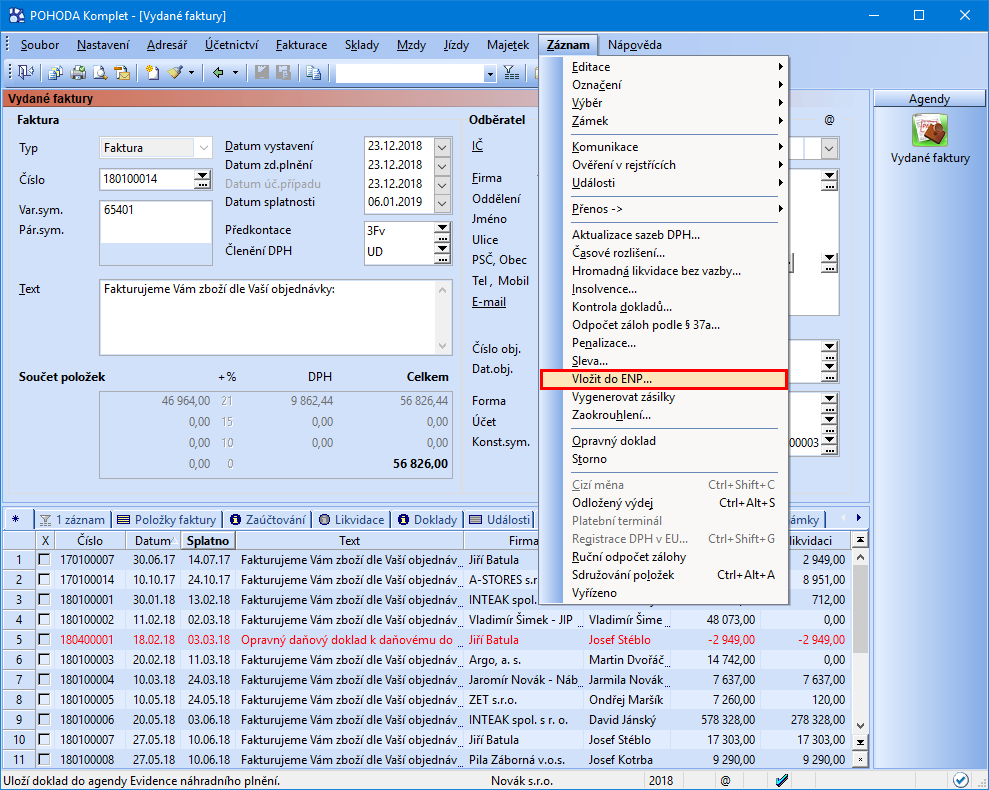Create a new record with the new-document icon

pos(152,73)
